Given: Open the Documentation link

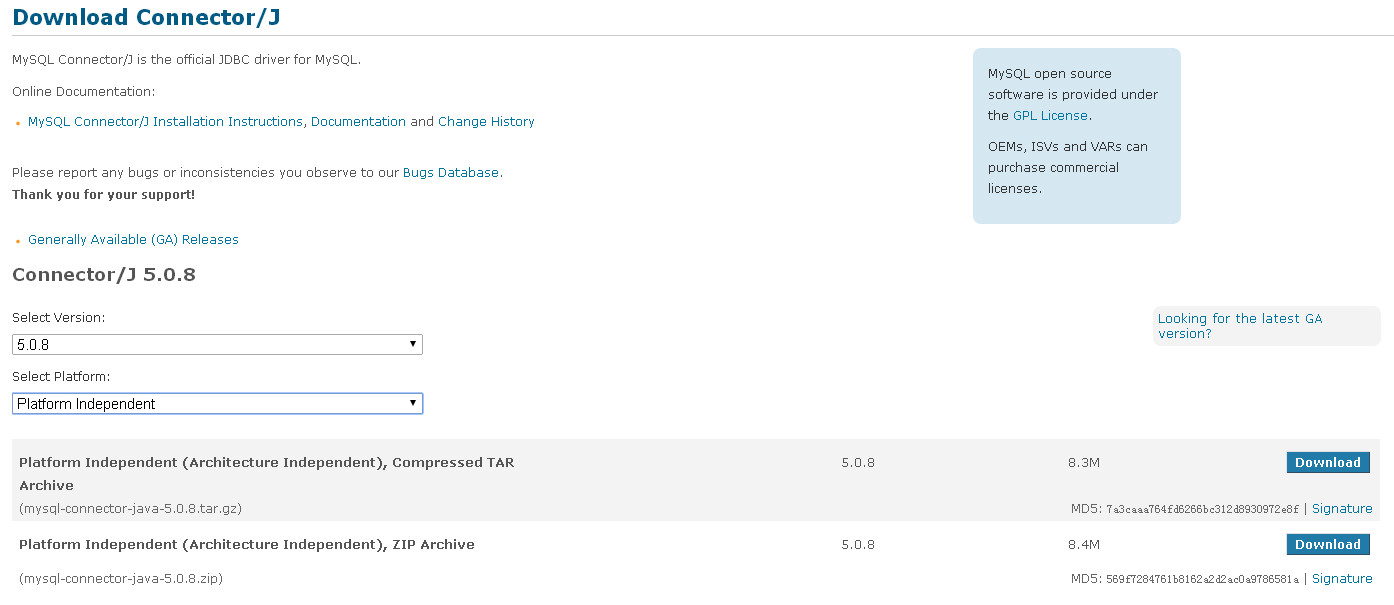Looking at the screenshot, I should [x=358, y=122].
